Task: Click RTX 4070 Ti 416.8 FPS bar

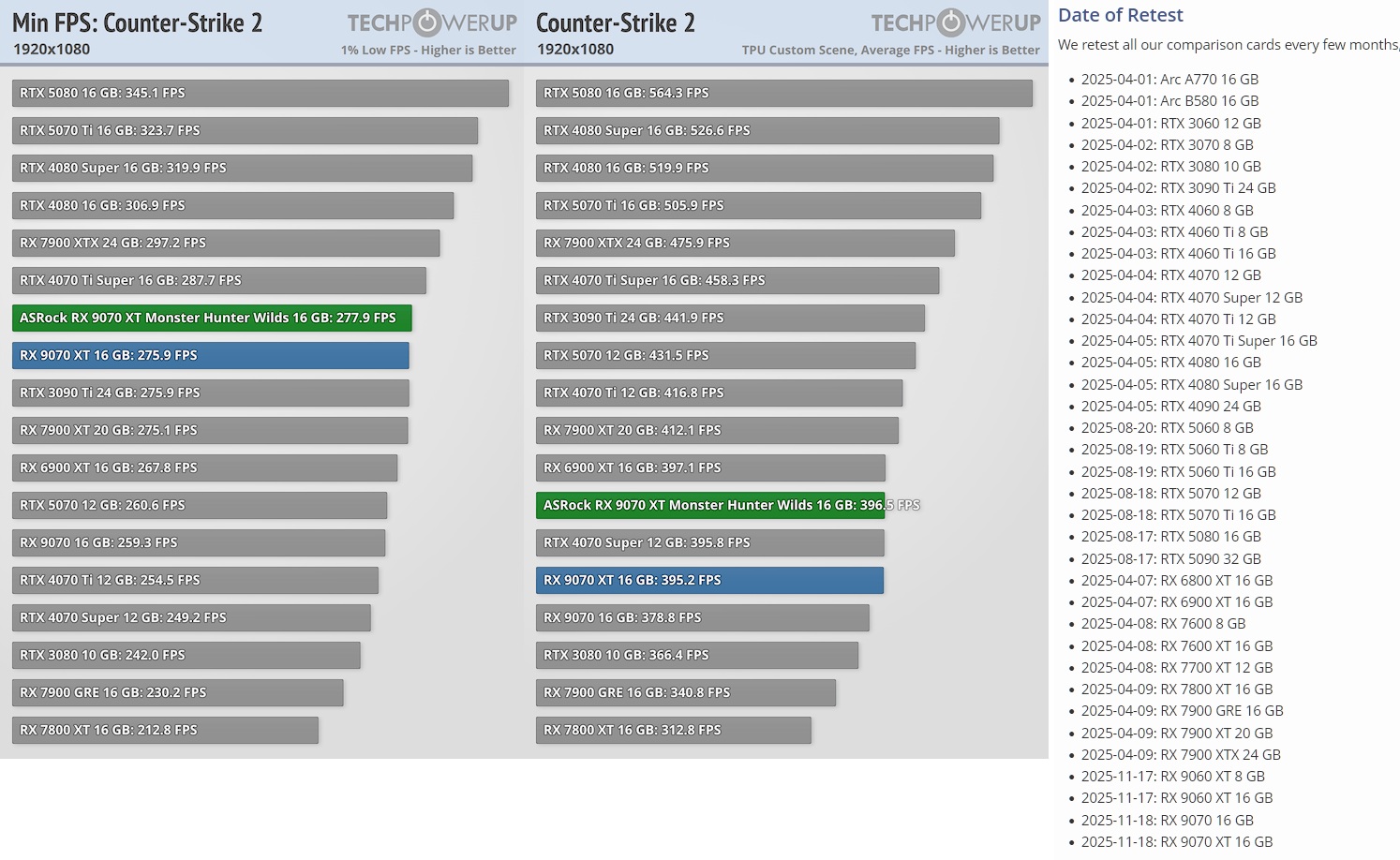Action: [719, 393]
